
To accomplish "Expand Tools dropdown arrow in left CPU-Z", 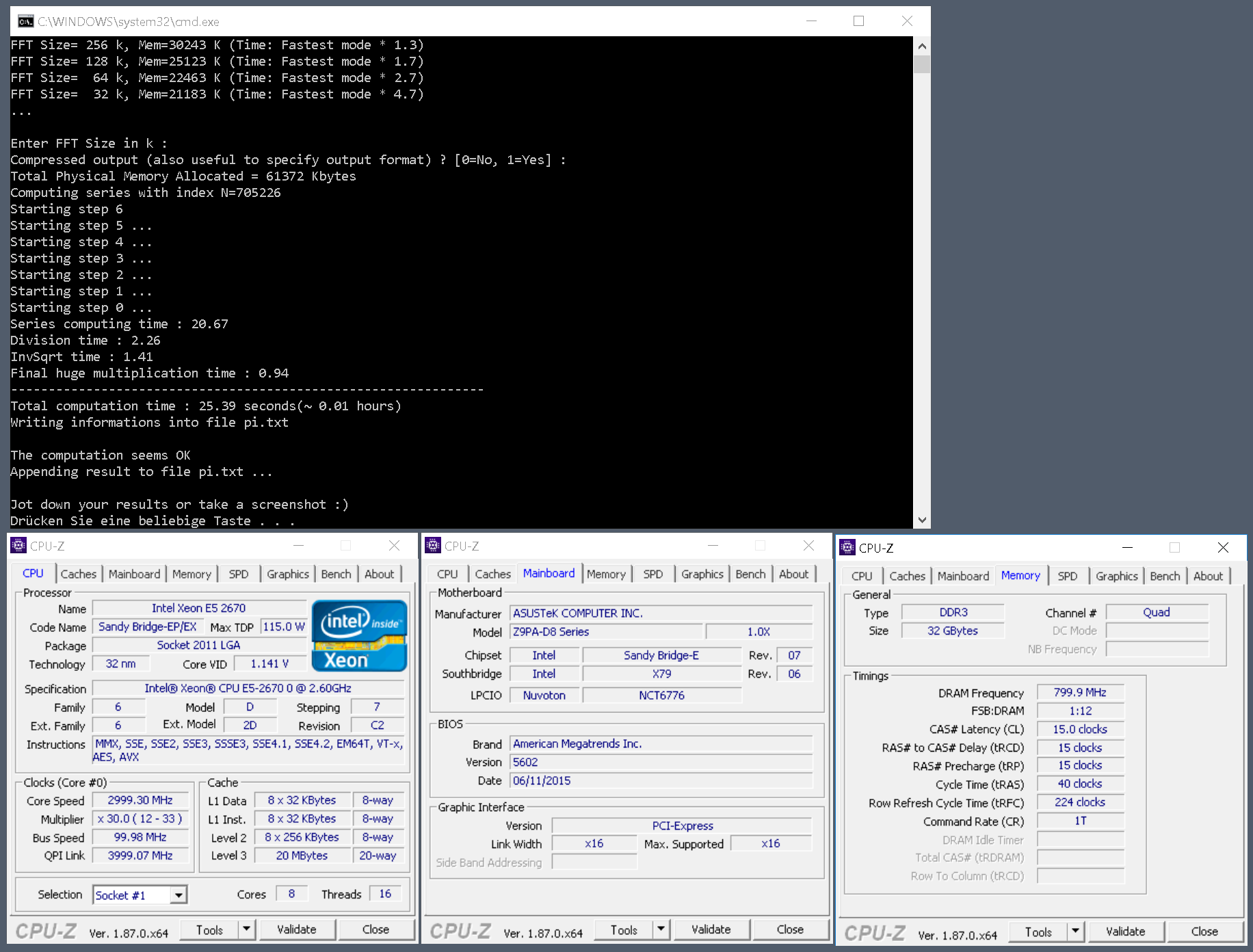I will (246, 929).
